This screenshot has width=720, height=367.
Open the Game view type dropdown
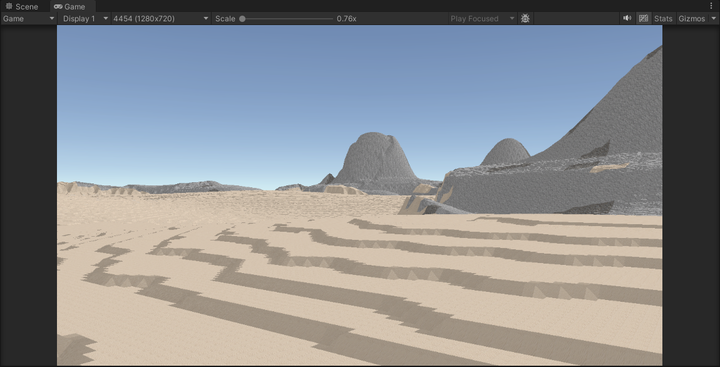[28, 18]
